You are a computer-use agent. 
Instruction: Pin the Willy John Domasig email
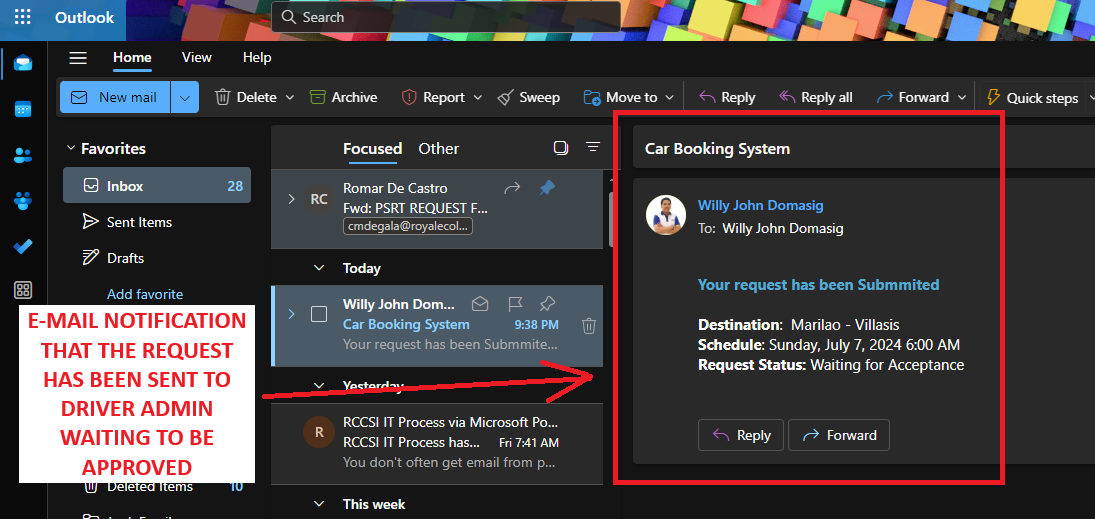(548, 304)
